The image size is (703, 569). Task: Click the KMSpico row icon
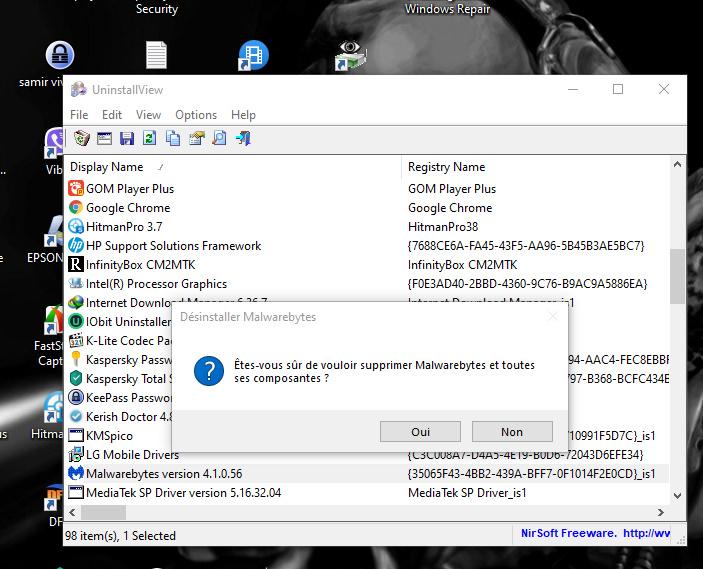(76, 435)
